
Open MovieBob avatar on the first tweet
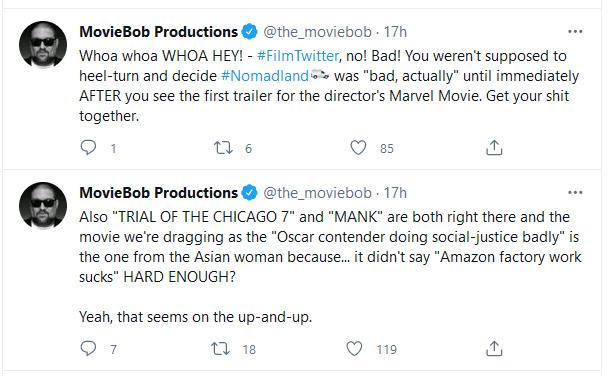(x=43, y=45)
